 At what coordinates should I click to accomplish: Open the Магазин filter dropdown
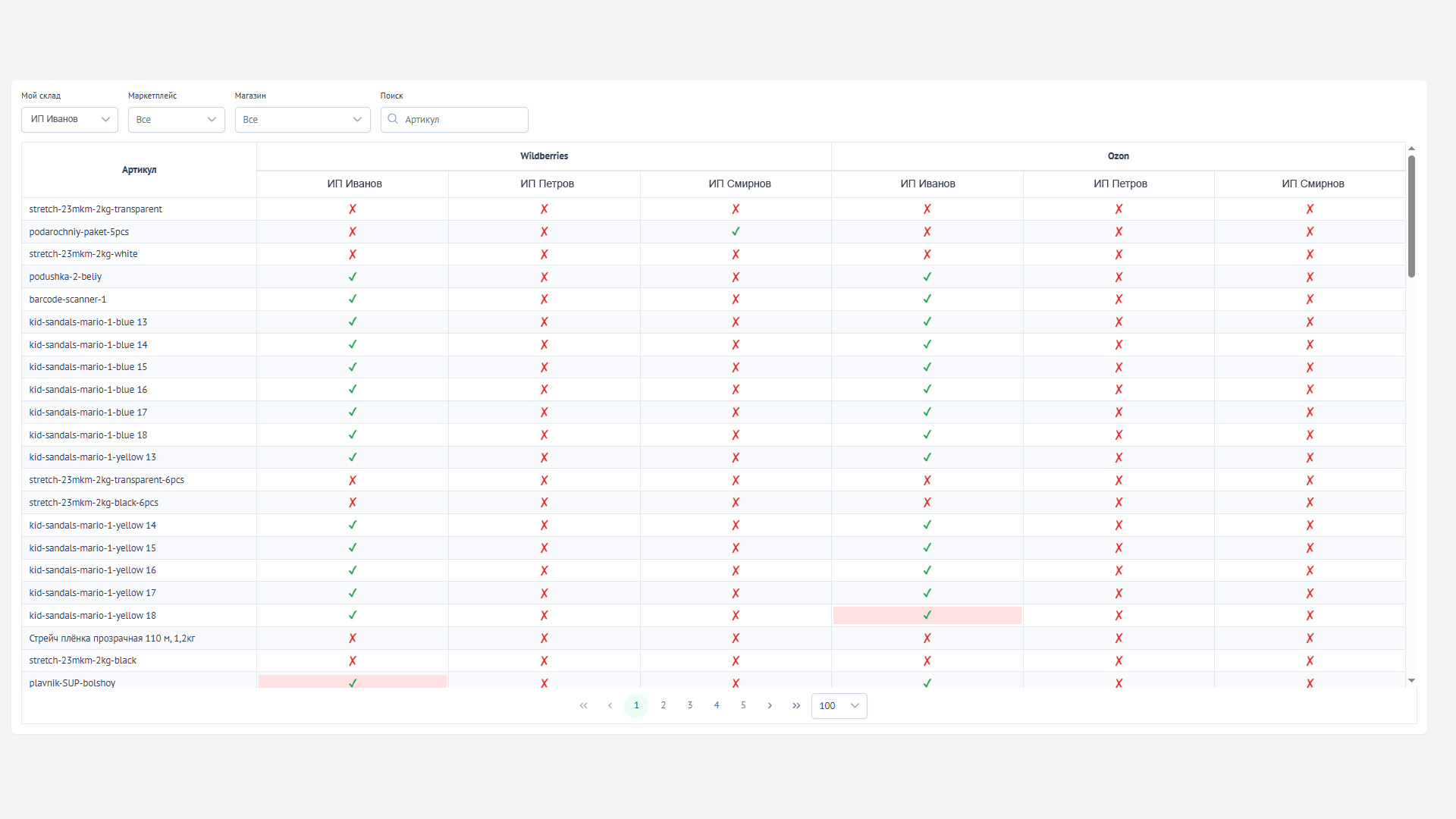pos(303,120)
